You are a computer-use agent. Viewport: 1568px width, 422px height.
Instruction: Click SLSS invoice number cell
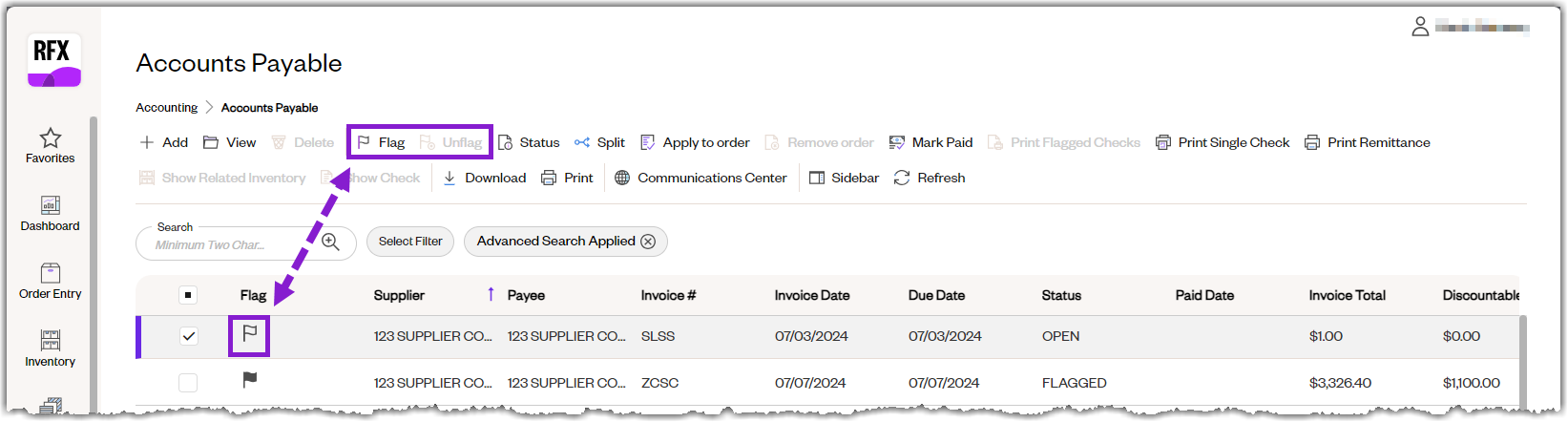point(659,336)
